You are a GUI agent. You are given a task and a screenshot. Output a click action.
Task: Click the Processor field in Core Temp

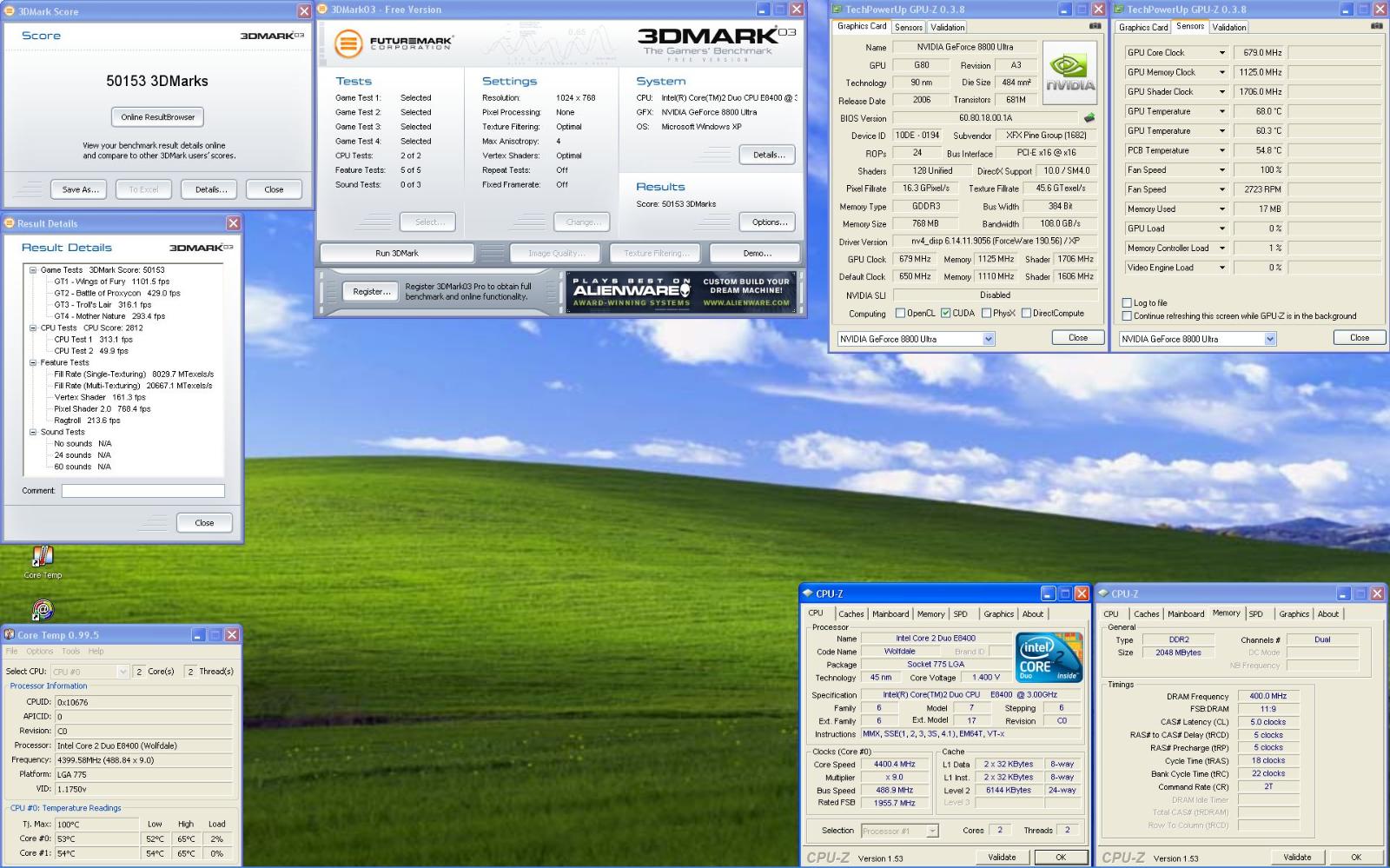pyautogui.click(x=144, y=745)
